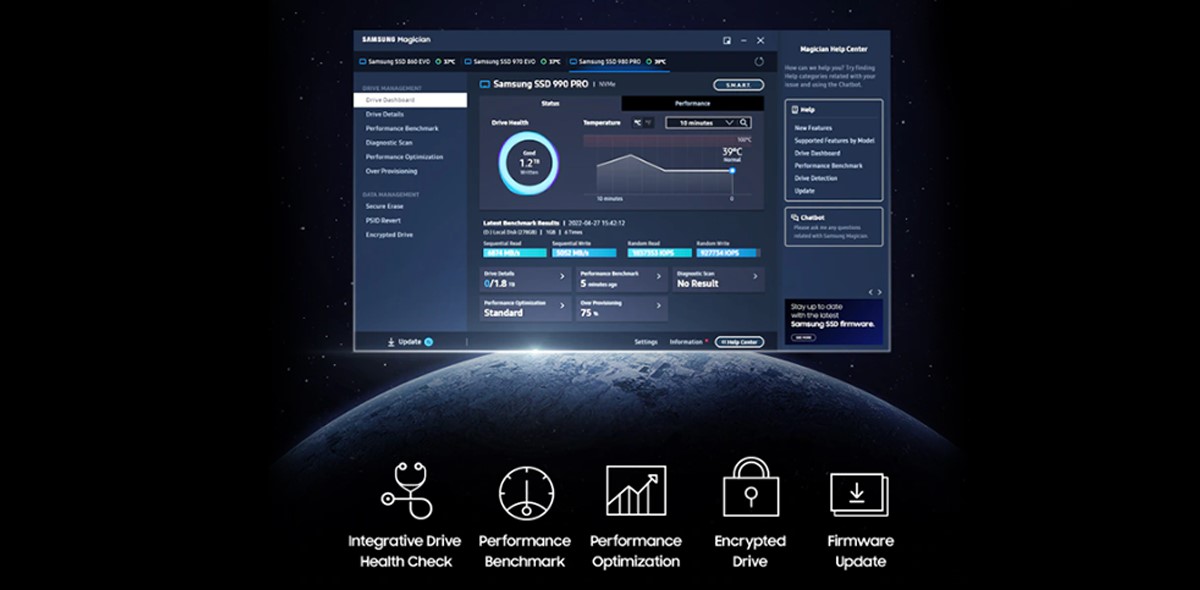
Task: Click the Chatbot question box
Action: click(833, 227)
